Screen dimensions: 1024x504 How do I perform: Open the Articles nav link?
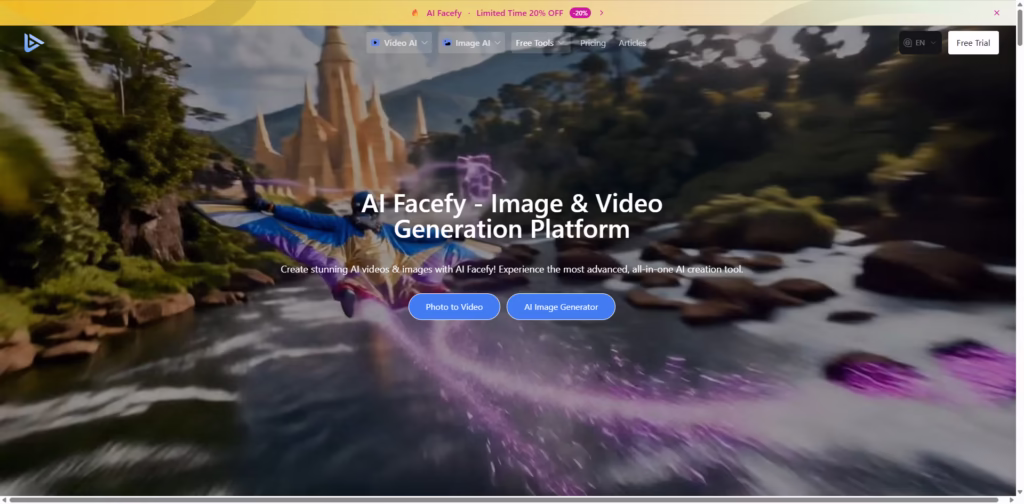(632, 43)
